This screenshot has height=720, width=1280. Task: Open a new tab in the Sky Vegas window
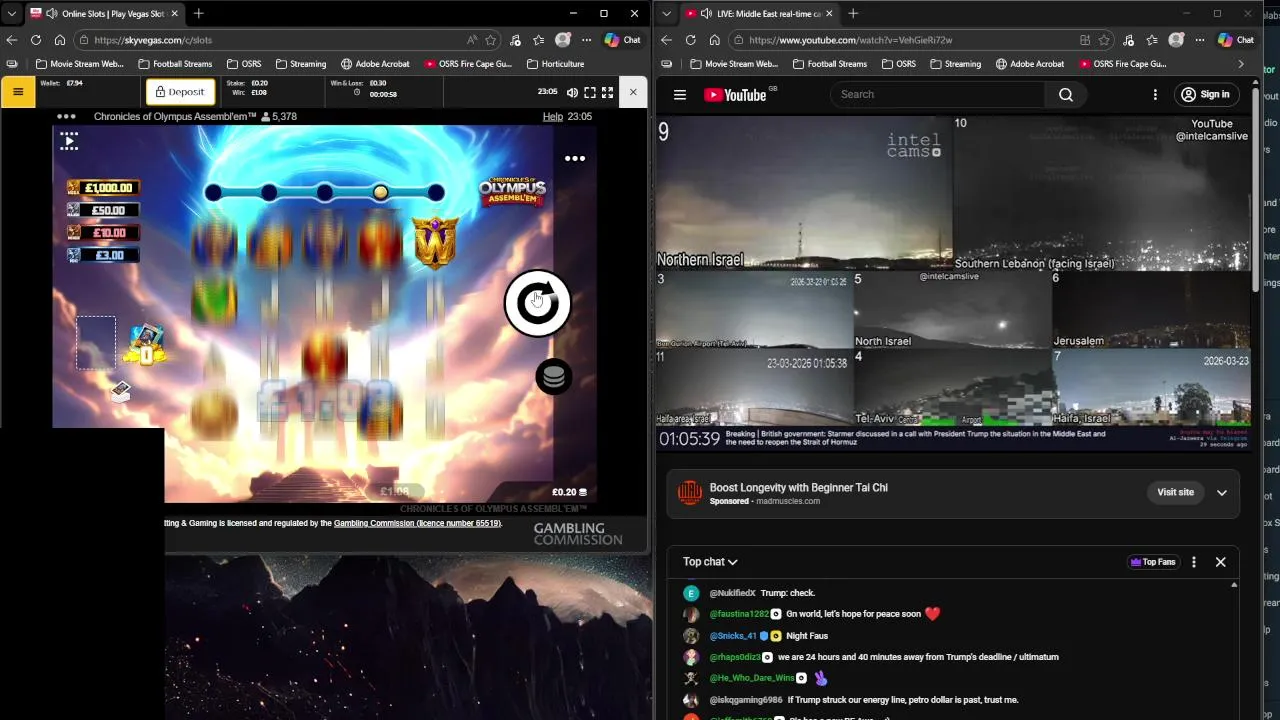pos(198,14)
